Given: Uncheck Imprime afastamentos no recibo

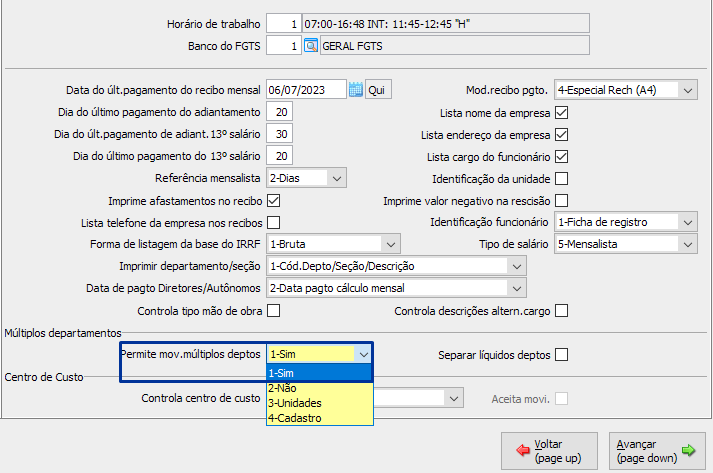Looking at the screenshot, I should 274,201.
